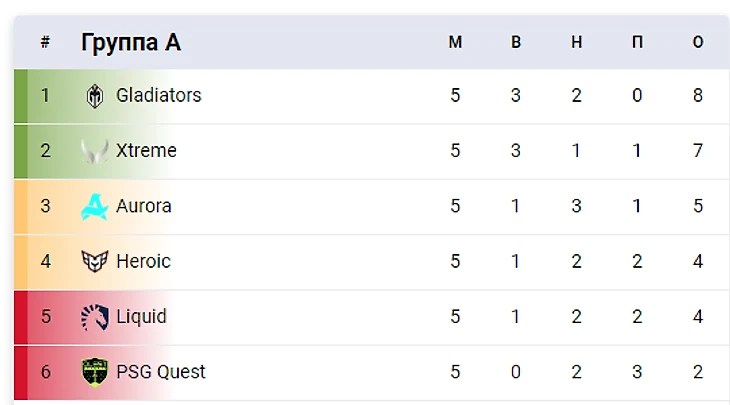Click the В wins column header
The image size is (730, 405).
click(516, 42)
